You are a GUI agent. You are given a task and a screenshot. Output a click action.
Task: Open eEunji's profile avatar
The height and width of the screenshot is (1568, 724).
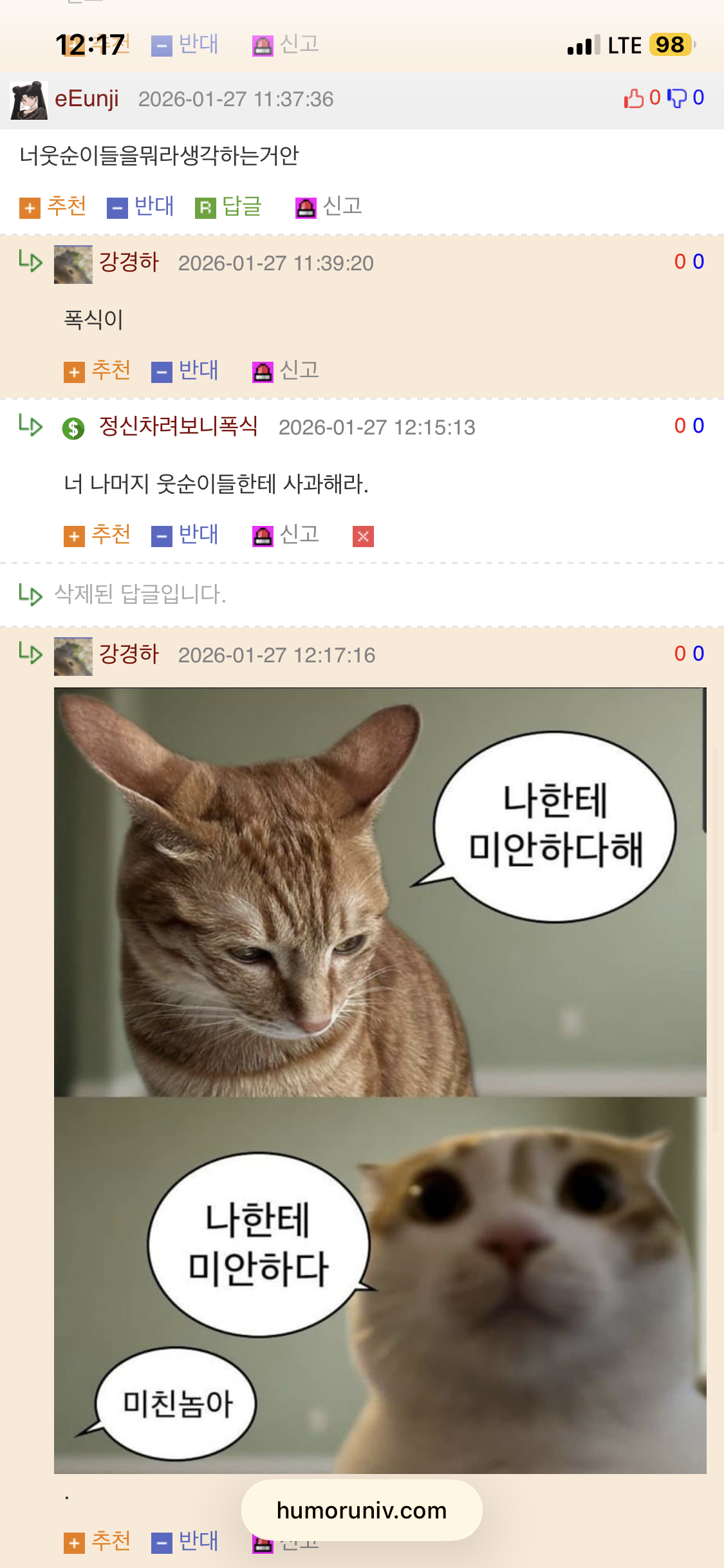click(29, 100)
